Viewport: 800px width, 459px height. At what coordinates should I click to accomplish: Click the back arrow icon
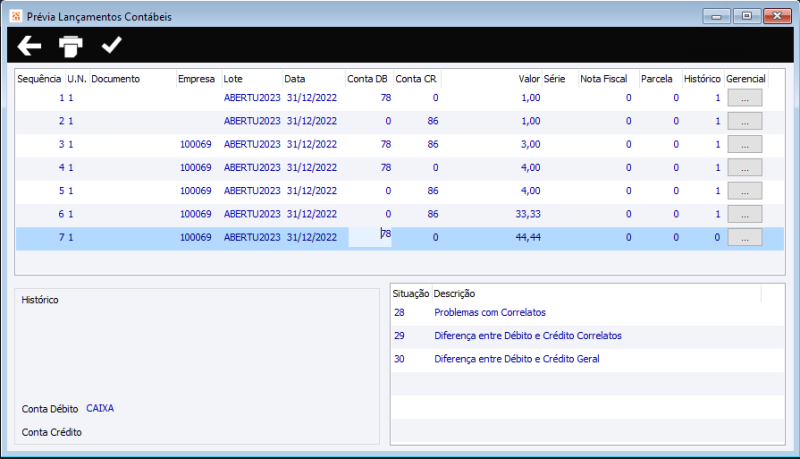[30, 45]
